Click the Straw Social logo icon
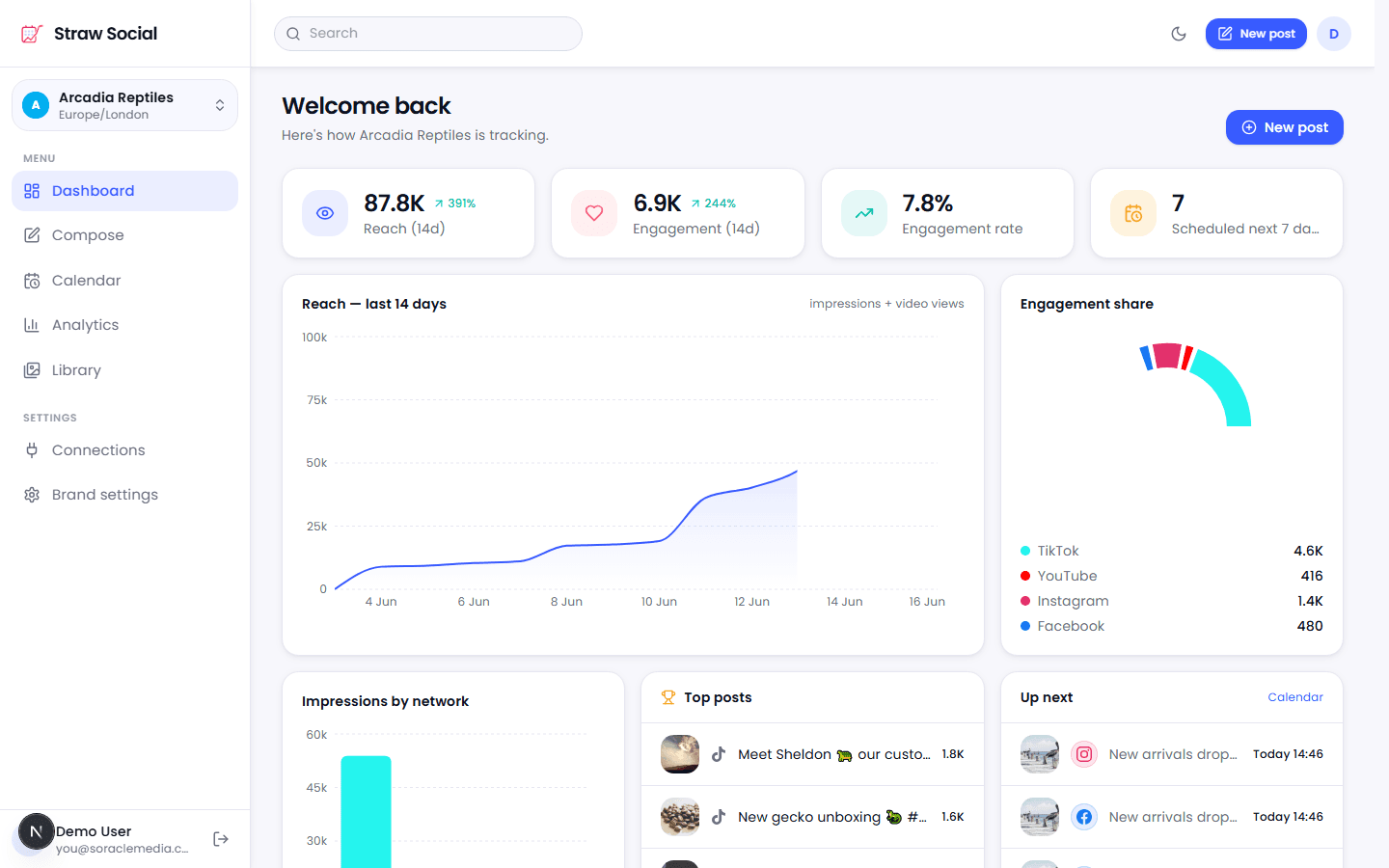The height and width of the screenshot is (868, 1389). click(32, 34)
